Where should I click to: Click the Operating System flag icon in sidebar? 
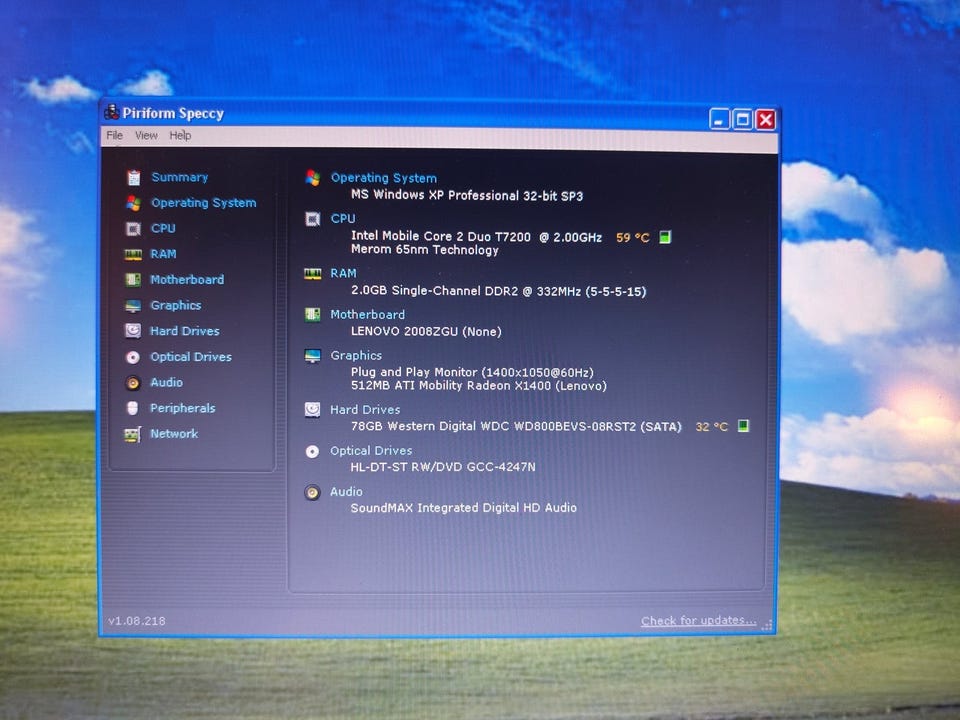click(x=133, y=203)
